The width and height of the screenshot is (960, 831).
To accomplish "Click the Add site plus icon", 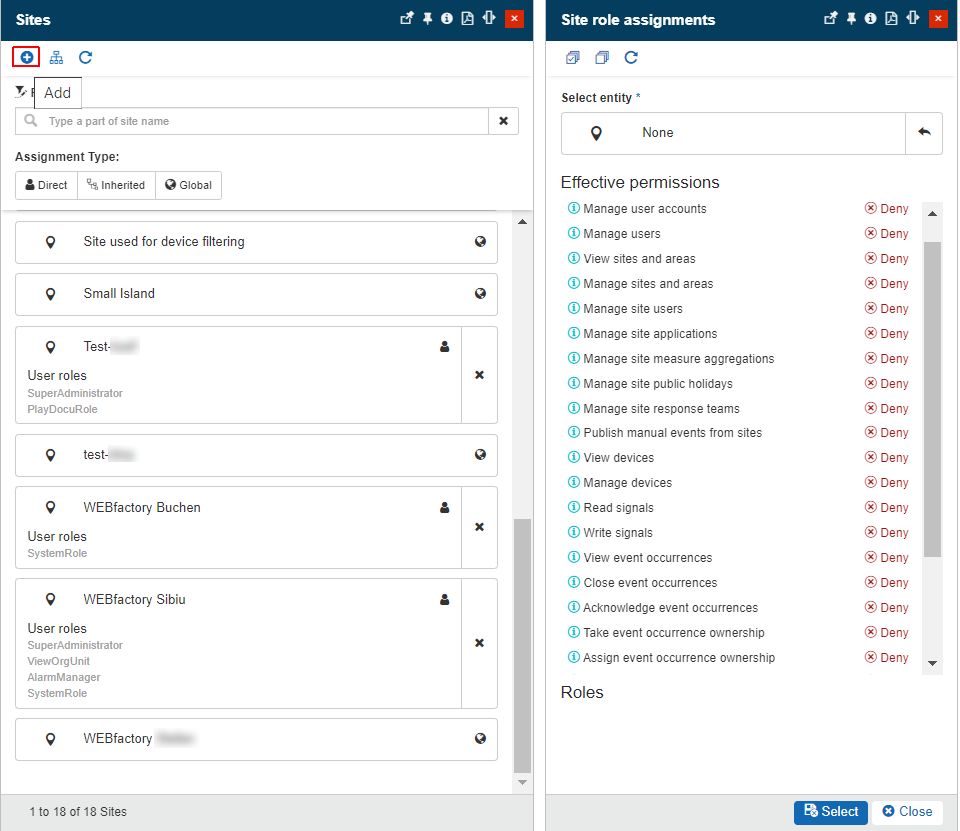I will 27,57.
